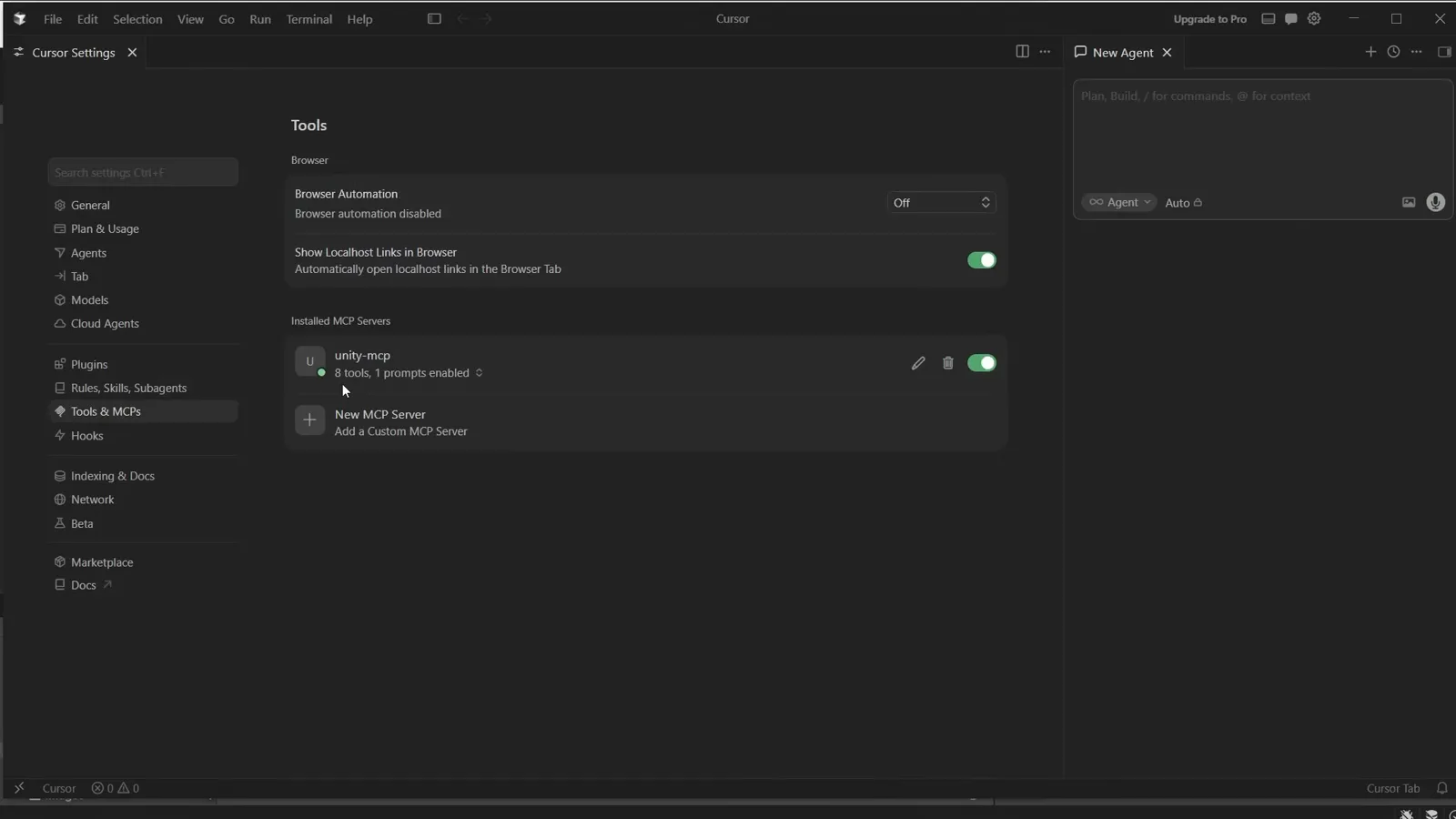Click the remote window icon in status bar
The height and width of the screenshot is (819, 1456).
pos(19,788)
